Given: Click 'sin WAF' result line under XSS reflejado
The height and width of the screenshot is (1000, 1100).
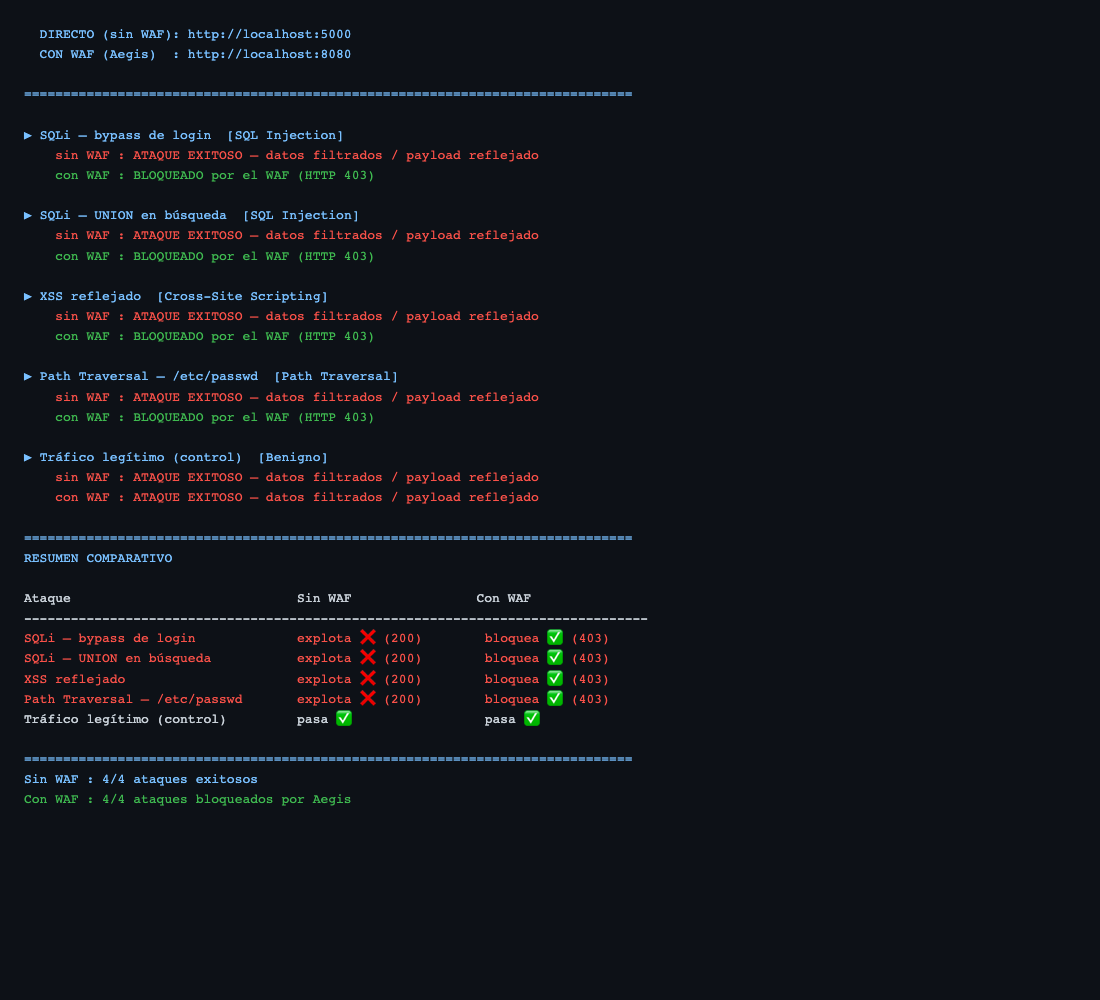Looking at the screenshot, I should [297, 316].
